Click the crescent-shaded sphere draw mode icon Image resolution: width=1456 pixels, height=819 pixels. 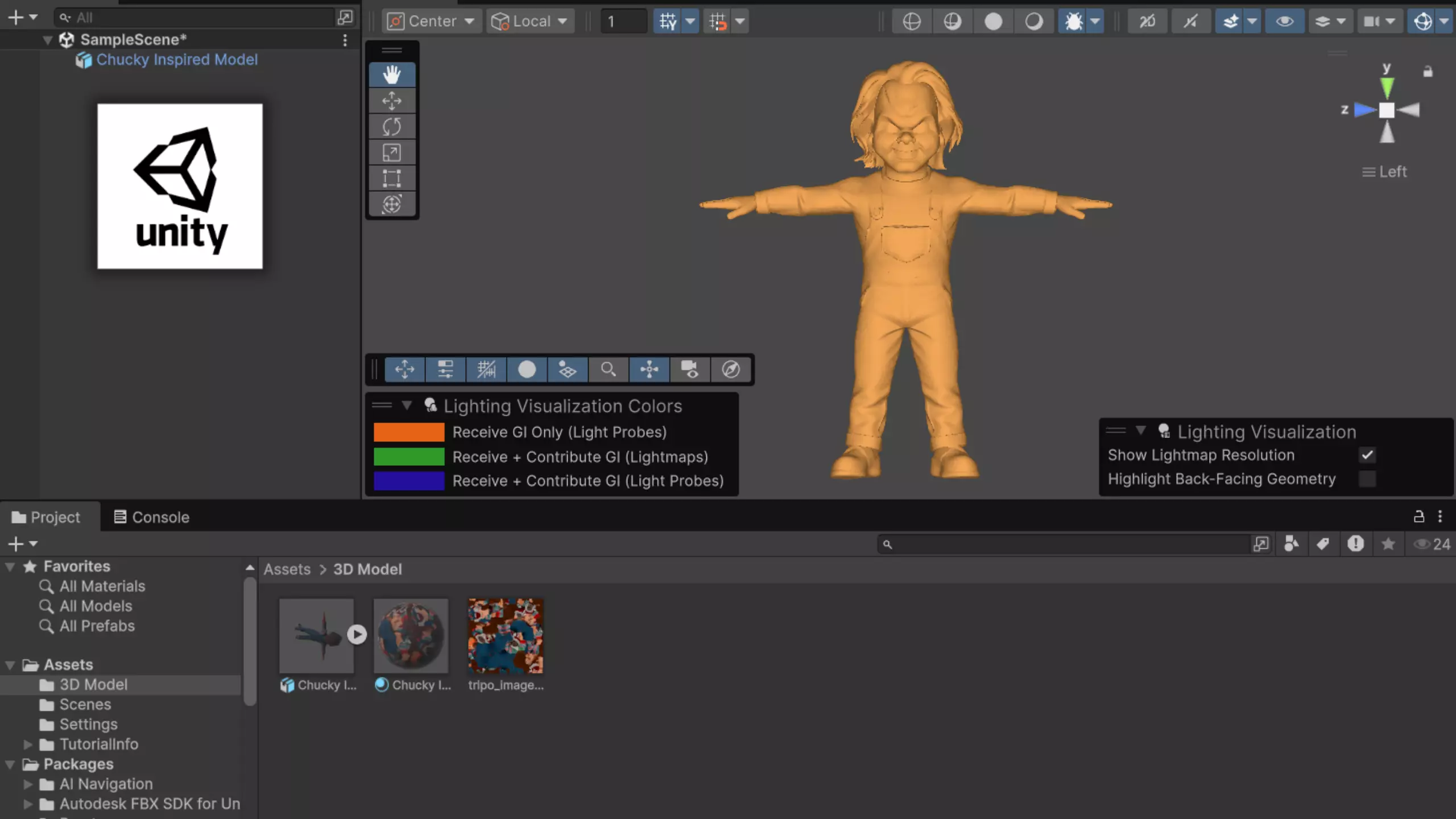tap(1034, 21)
